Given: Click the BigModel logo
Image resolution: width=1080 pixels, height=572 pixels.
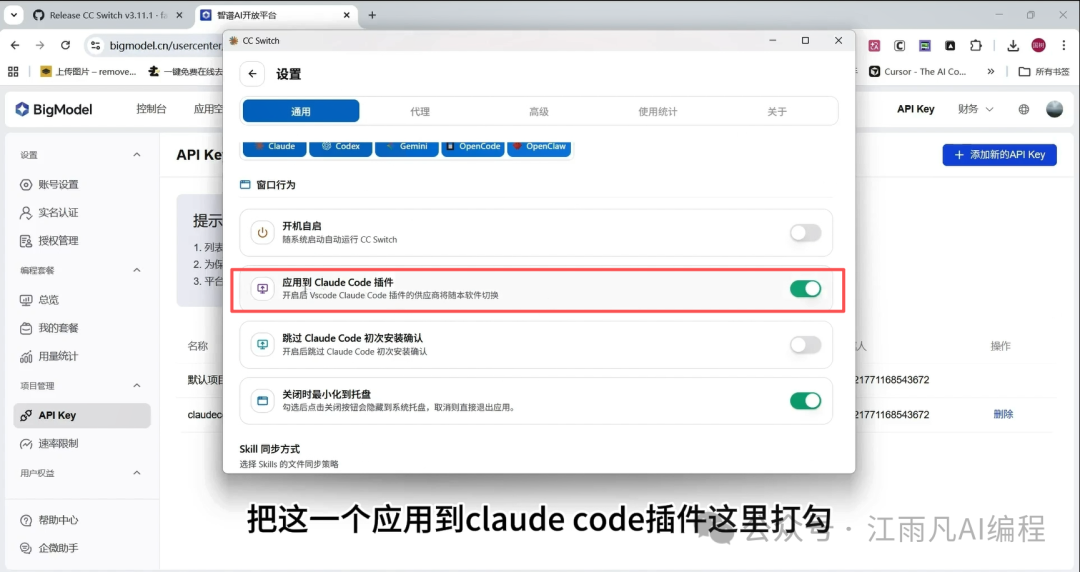Looking at the screenshot, I should pyautogui.click(x=54, y=109).
